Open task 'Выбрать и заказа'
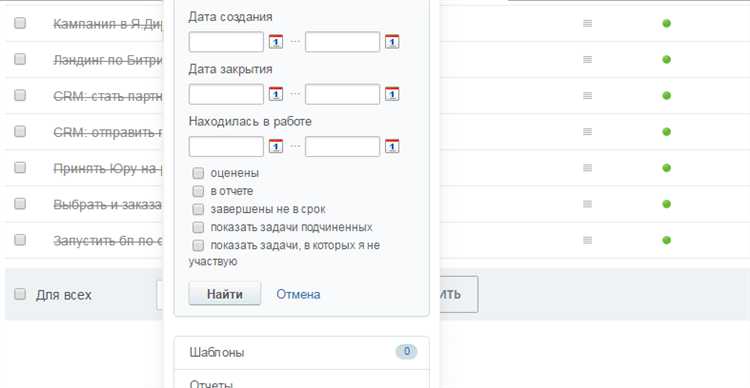 click(108, 205)
